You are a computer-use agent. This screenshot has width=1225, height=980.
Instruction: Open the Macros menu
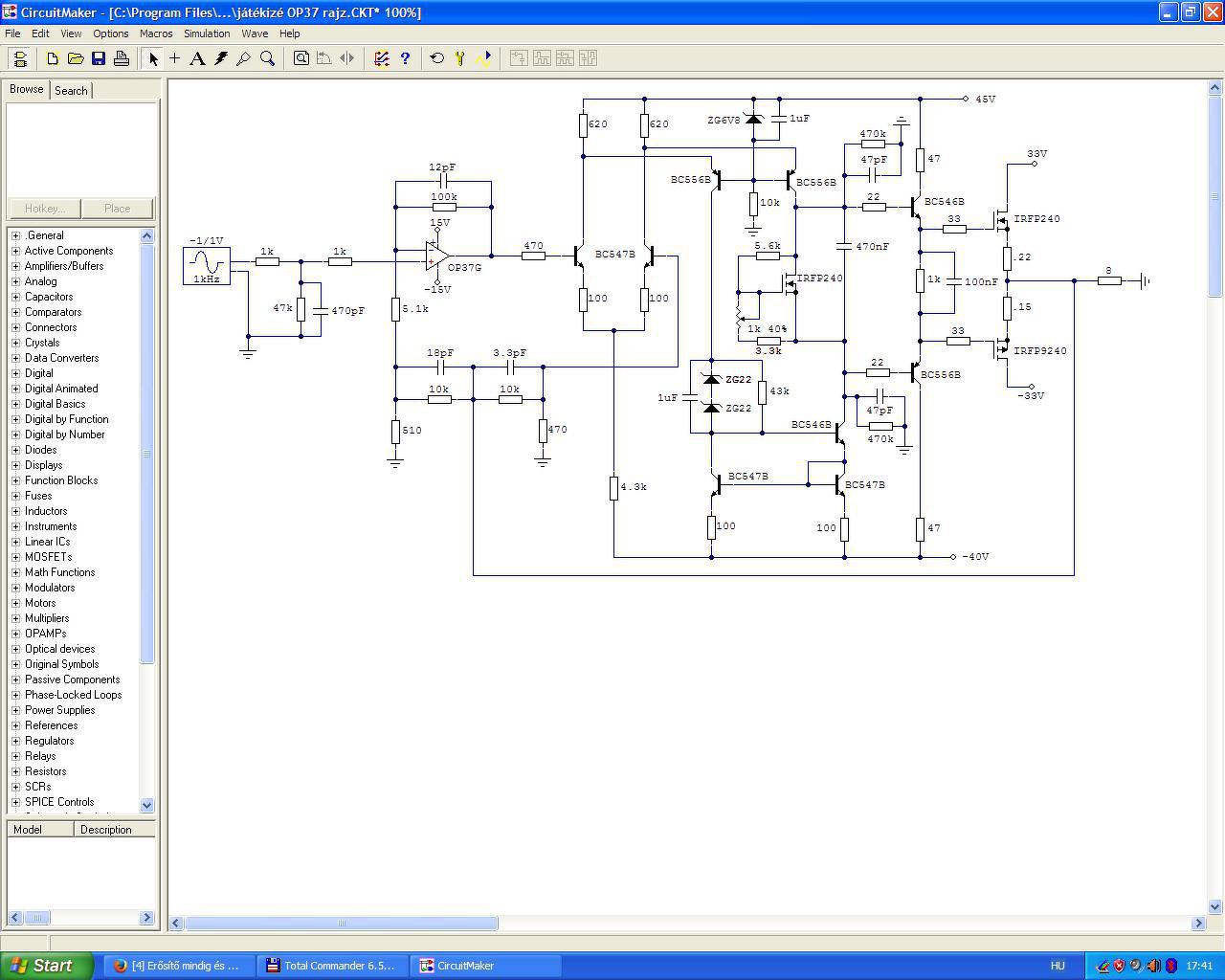pos(156,33)
